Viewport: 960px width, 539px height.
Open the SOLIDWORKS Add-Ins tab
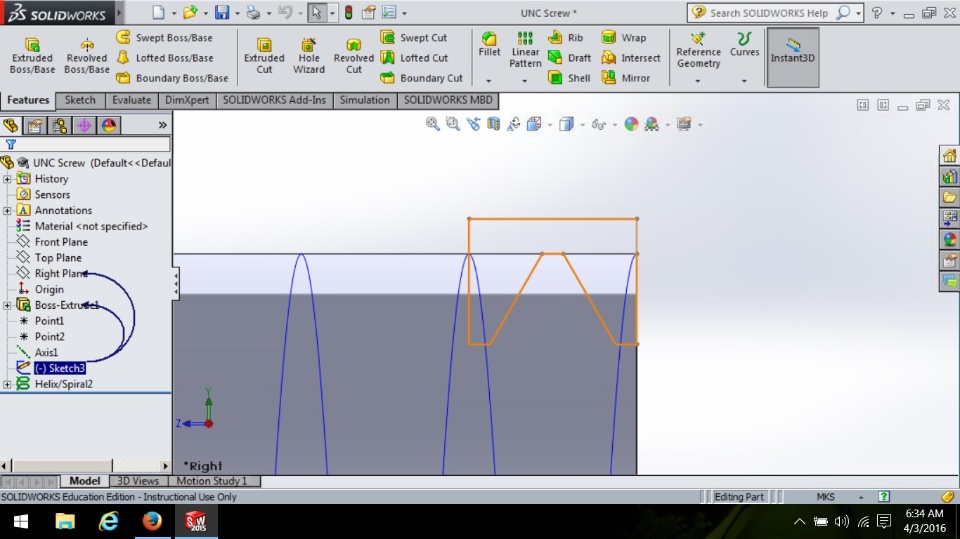pos(274,100)
